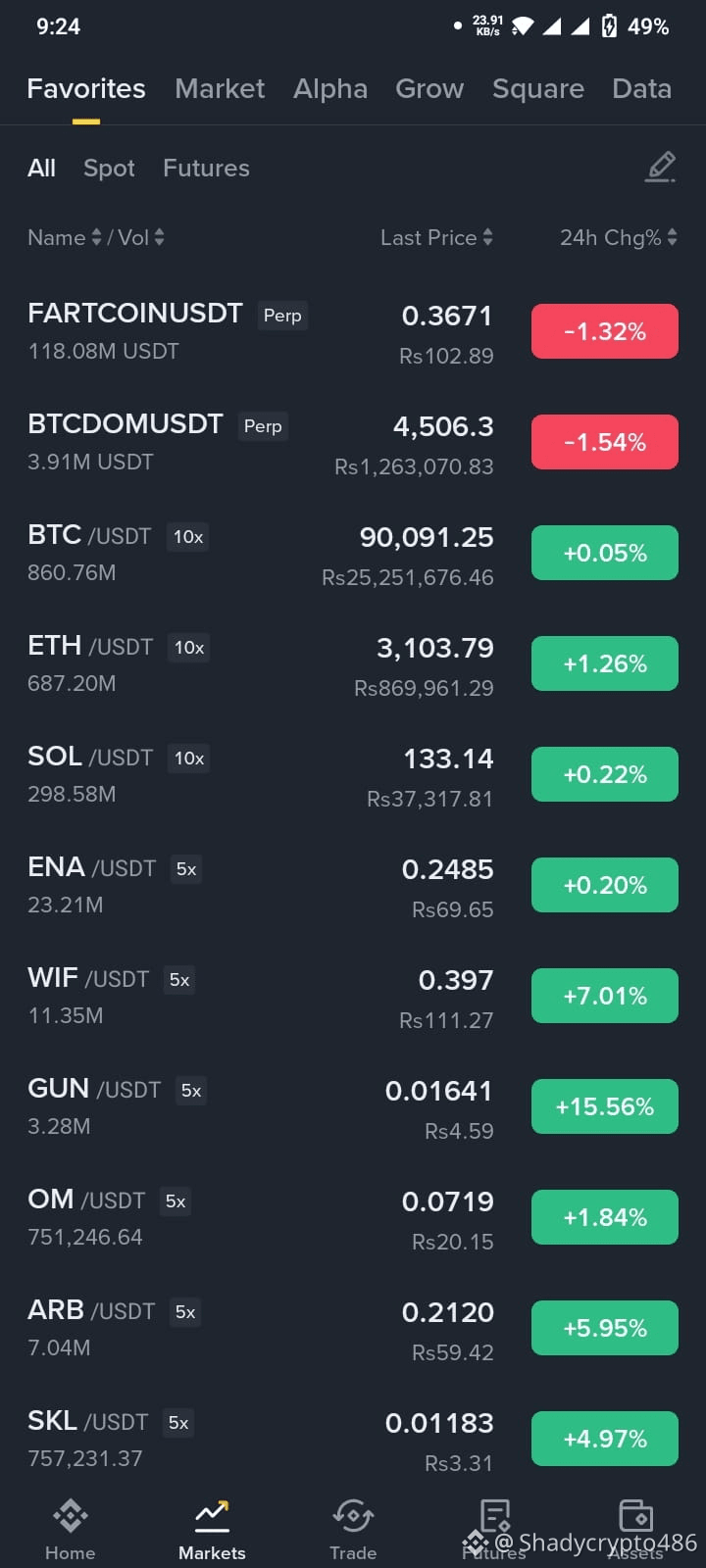
Task: Open the Square top tab
Action: tap(538, 88)
